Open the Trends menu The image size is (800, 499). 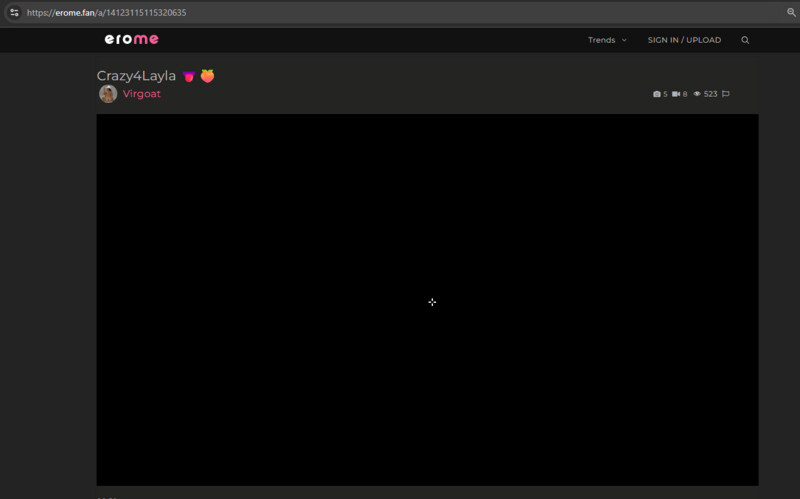point(602,40)
